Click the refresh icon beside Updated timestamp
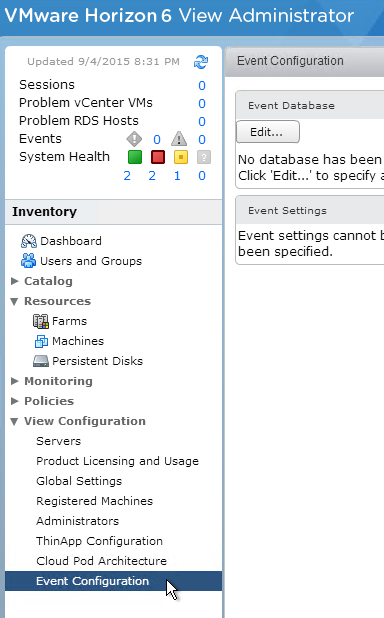 pos(201,62)
